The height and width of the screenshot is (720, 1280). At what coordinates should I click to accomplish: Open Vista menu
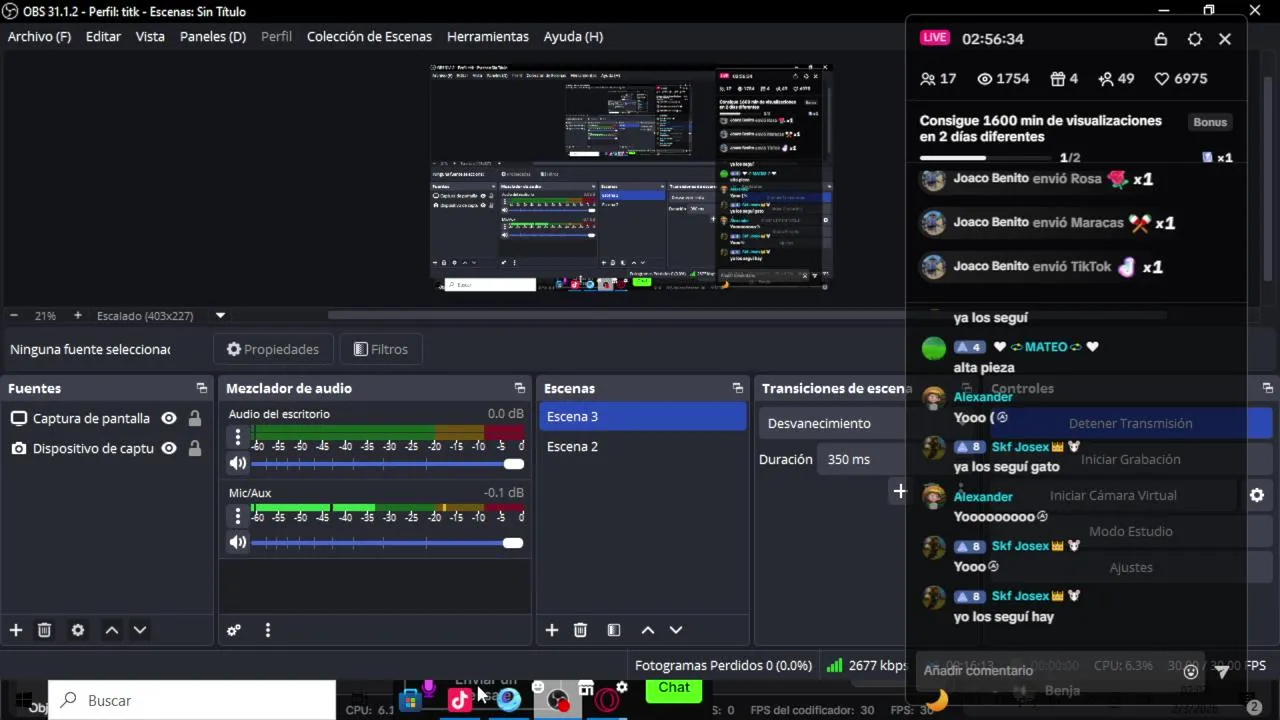150,36
